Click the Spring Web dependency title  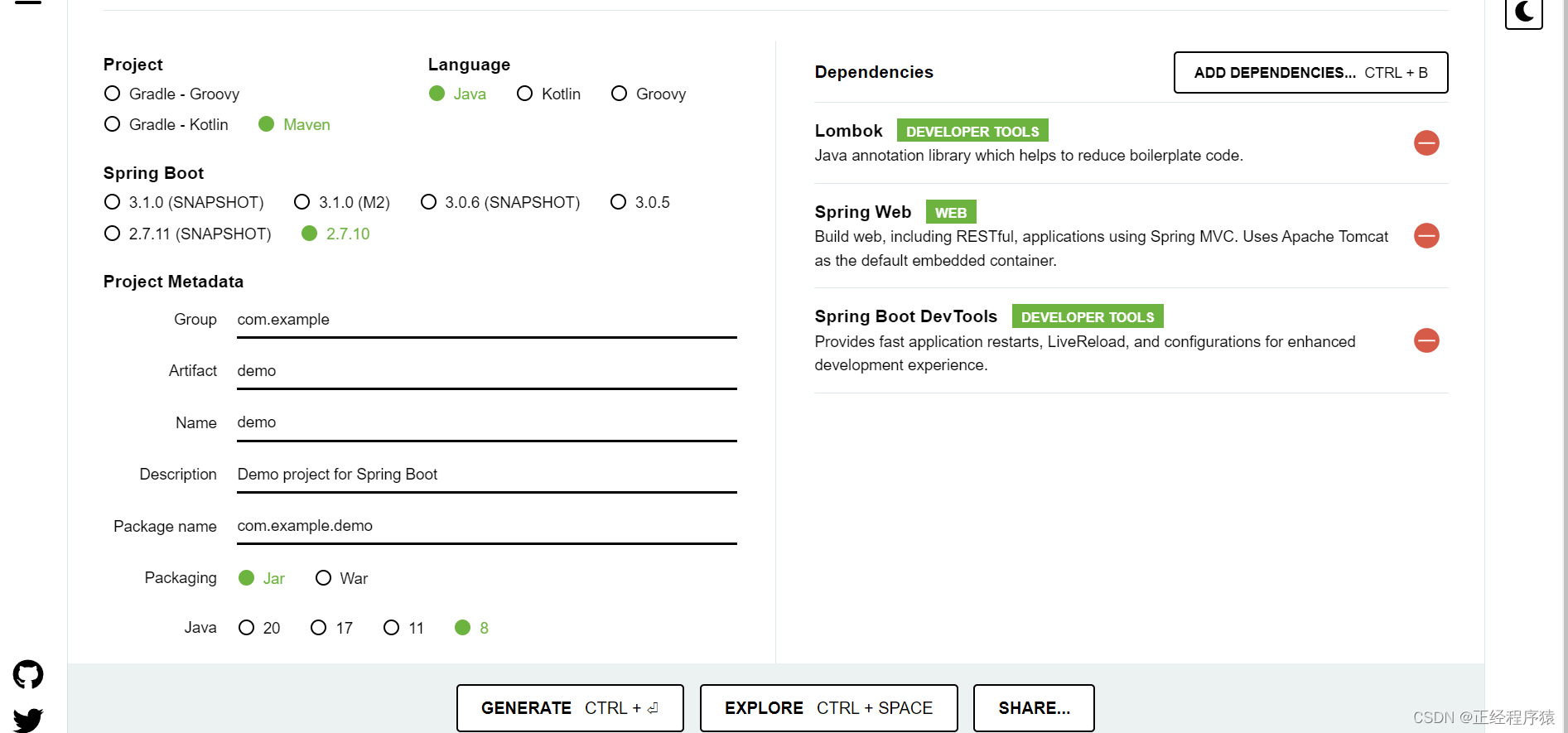pyautogui.click(x=863, y=212)
